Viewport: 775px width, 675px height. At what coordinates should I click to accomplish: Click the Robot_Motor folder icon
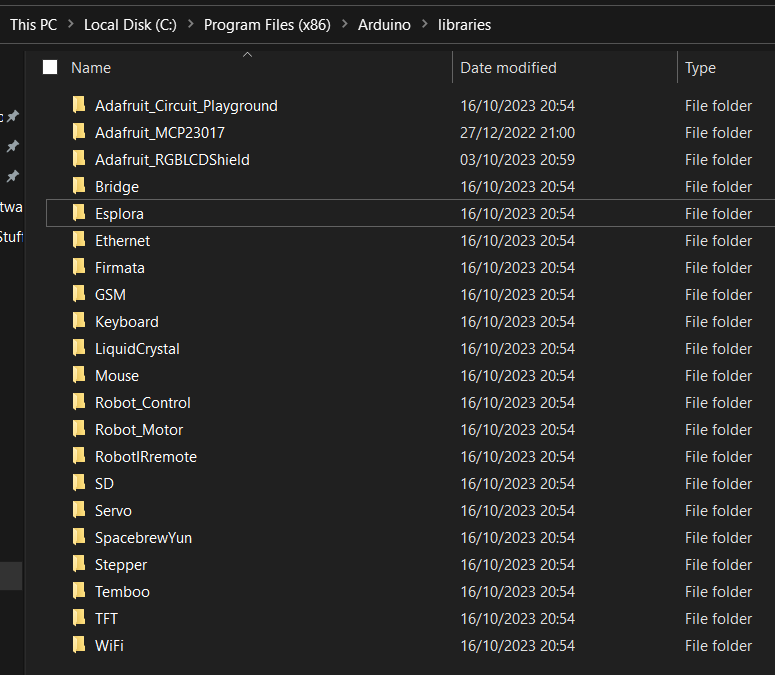(x=79, y=429)
